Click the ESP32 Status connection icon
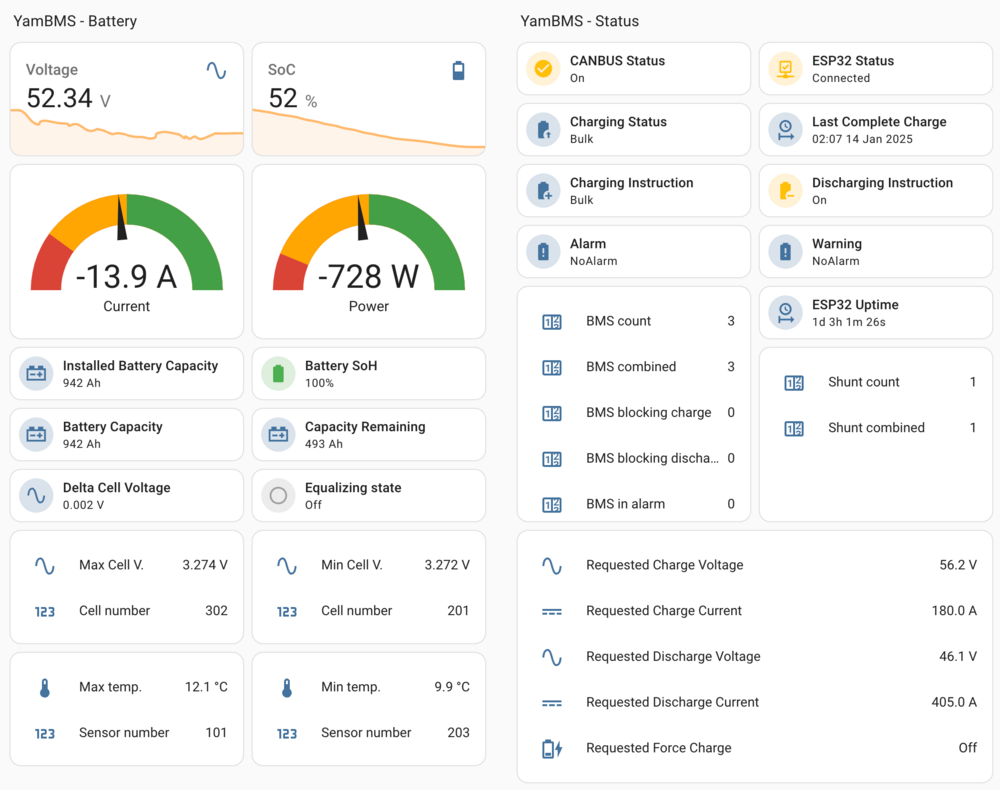 click(x=785, y=69)
